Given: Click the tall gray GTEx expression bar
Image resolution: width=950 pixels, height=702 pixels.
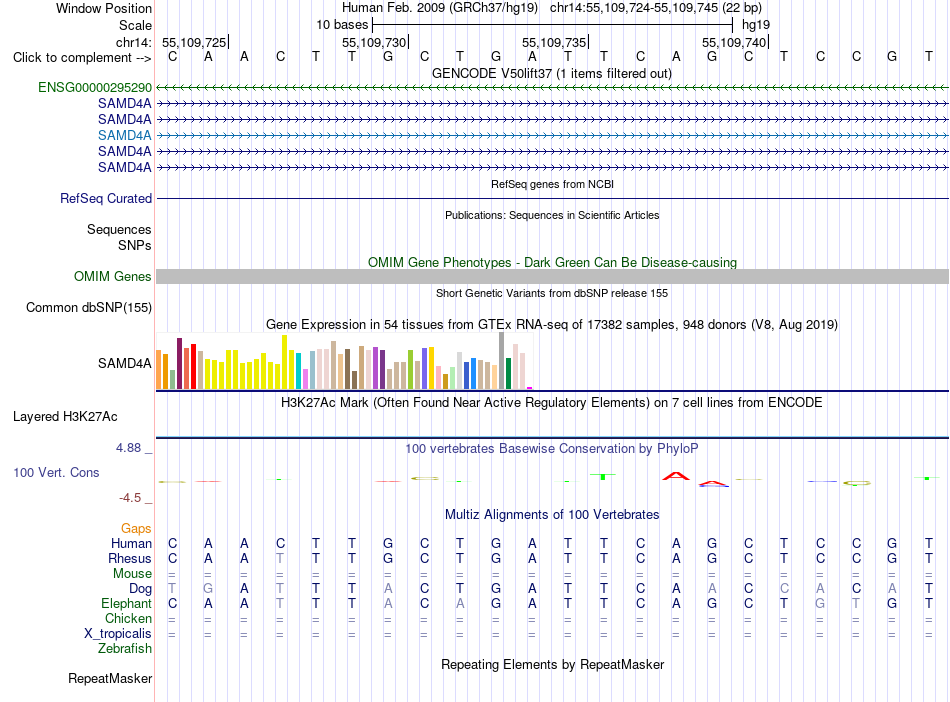Looking at the screenshot, I should pyautogui.click(x=502, y=360).
